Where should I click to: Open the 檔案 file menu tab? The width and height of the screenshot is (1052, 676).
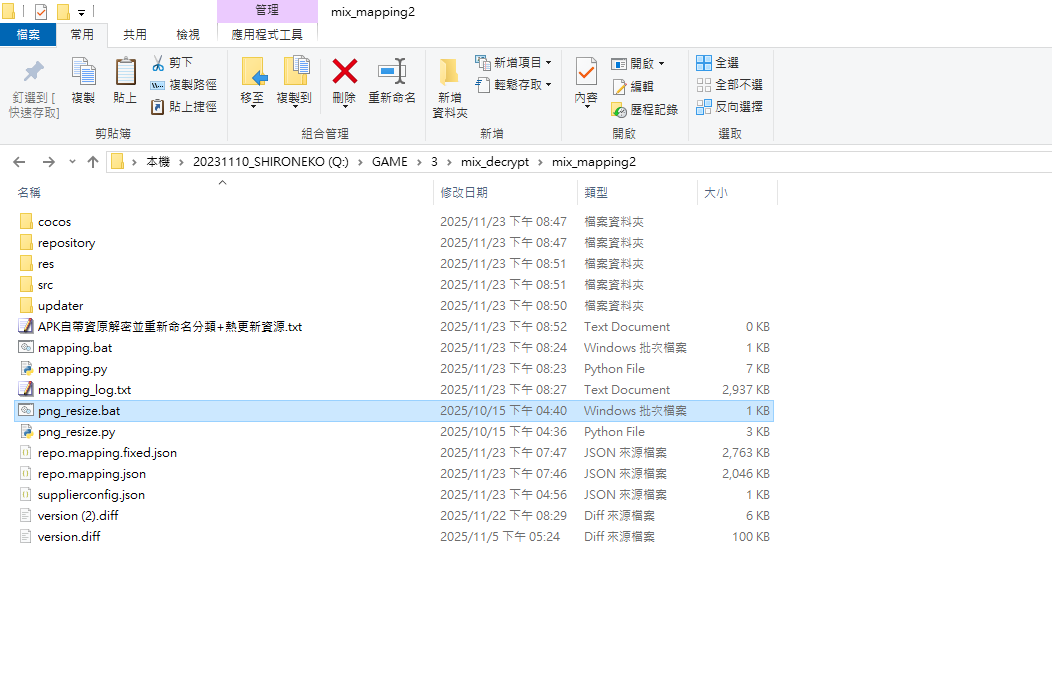[x=28, y=34]
